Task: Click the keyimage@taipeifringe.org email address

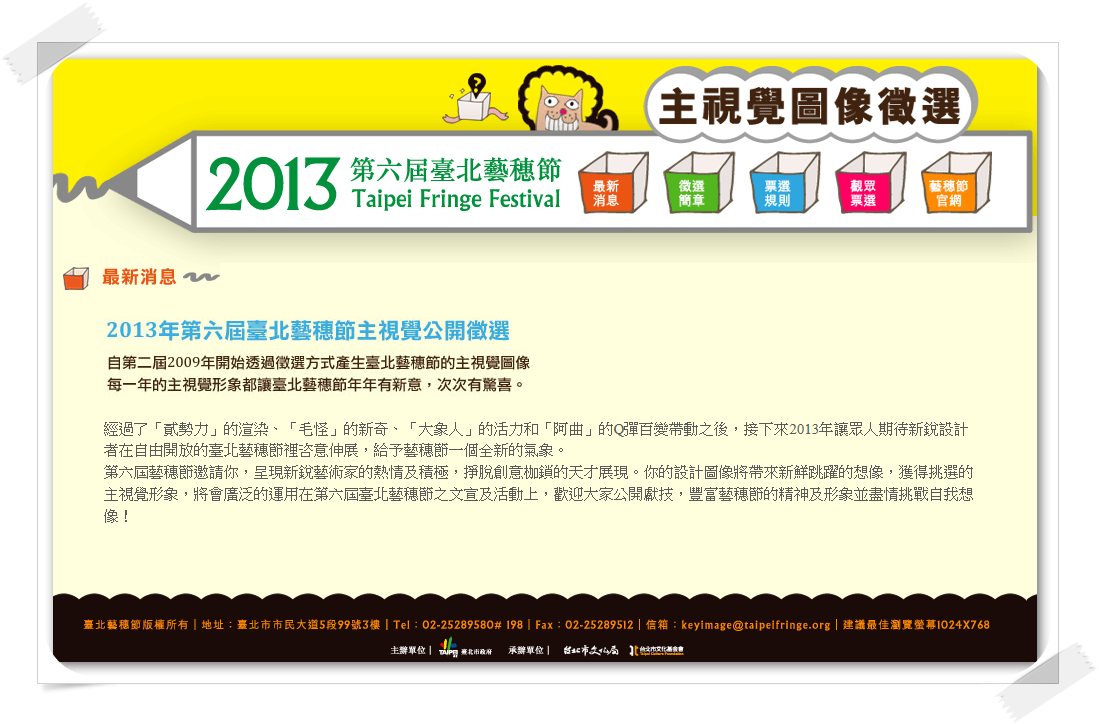Action: click(756, 624)
